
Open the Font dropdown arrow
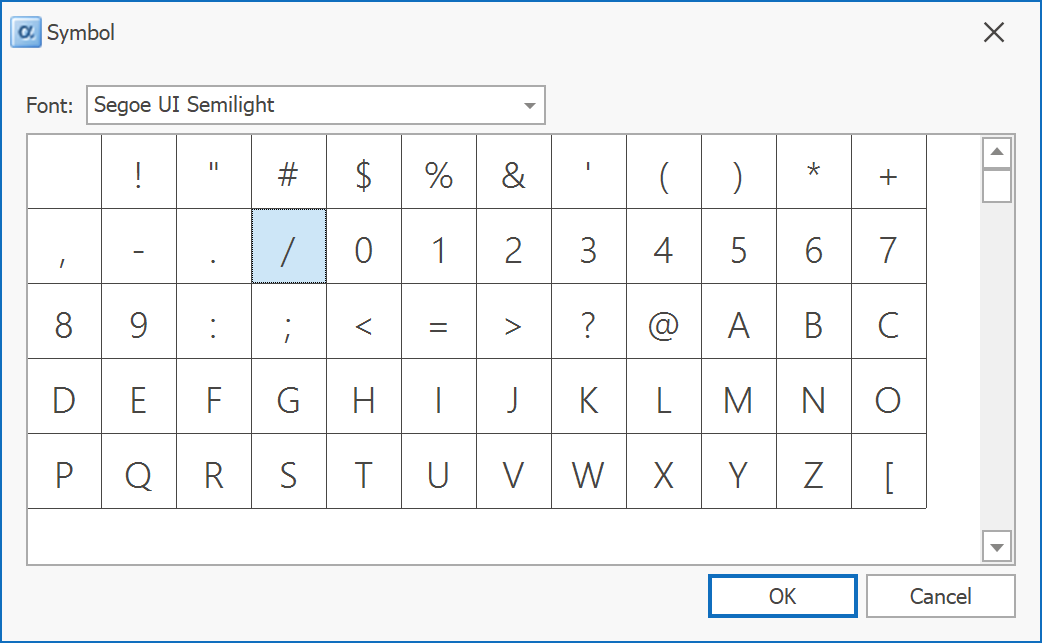coord(530,106)
